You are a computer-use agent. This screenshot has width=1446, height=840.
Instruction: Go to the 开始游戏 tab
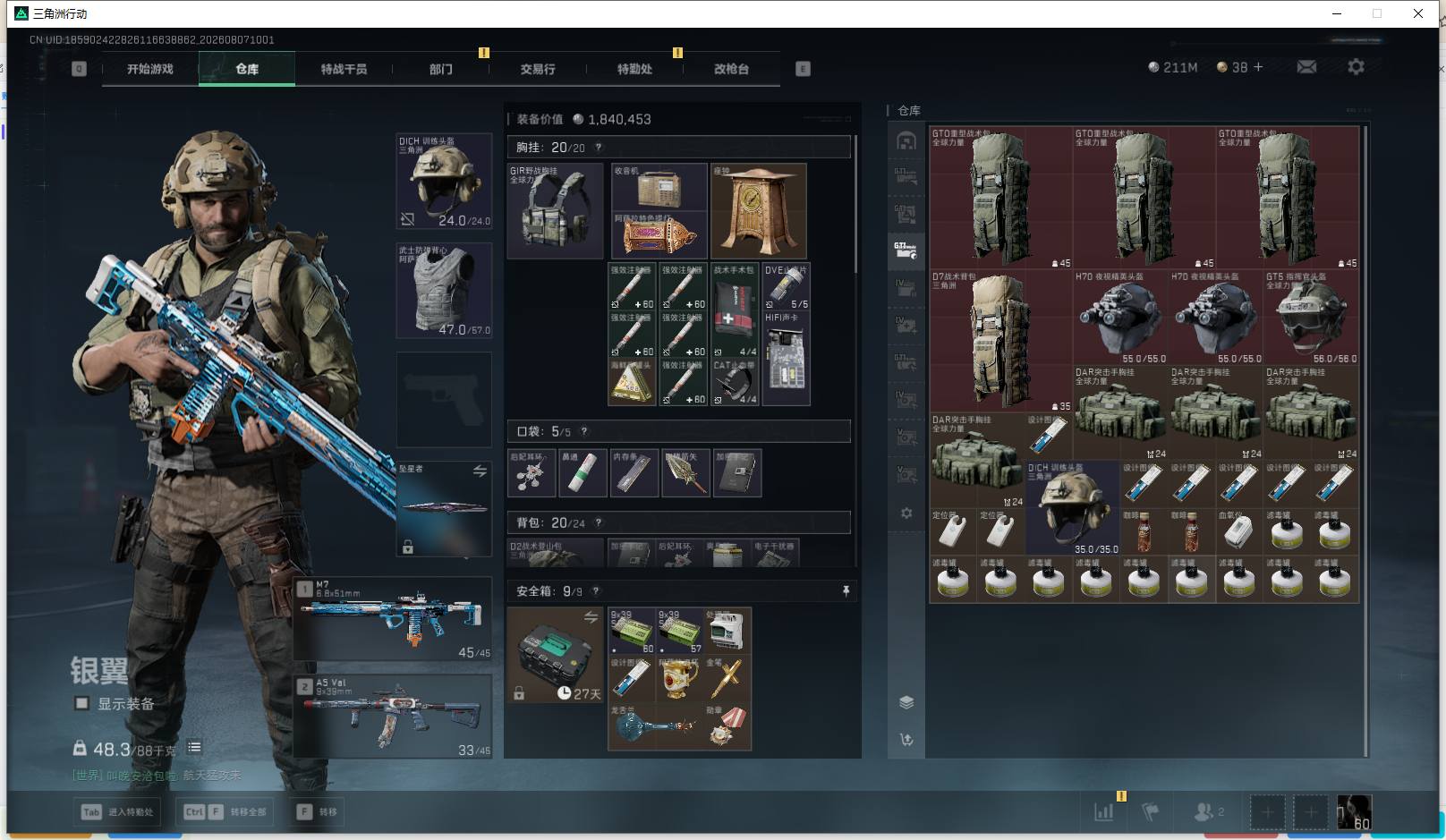click(150, 69)
